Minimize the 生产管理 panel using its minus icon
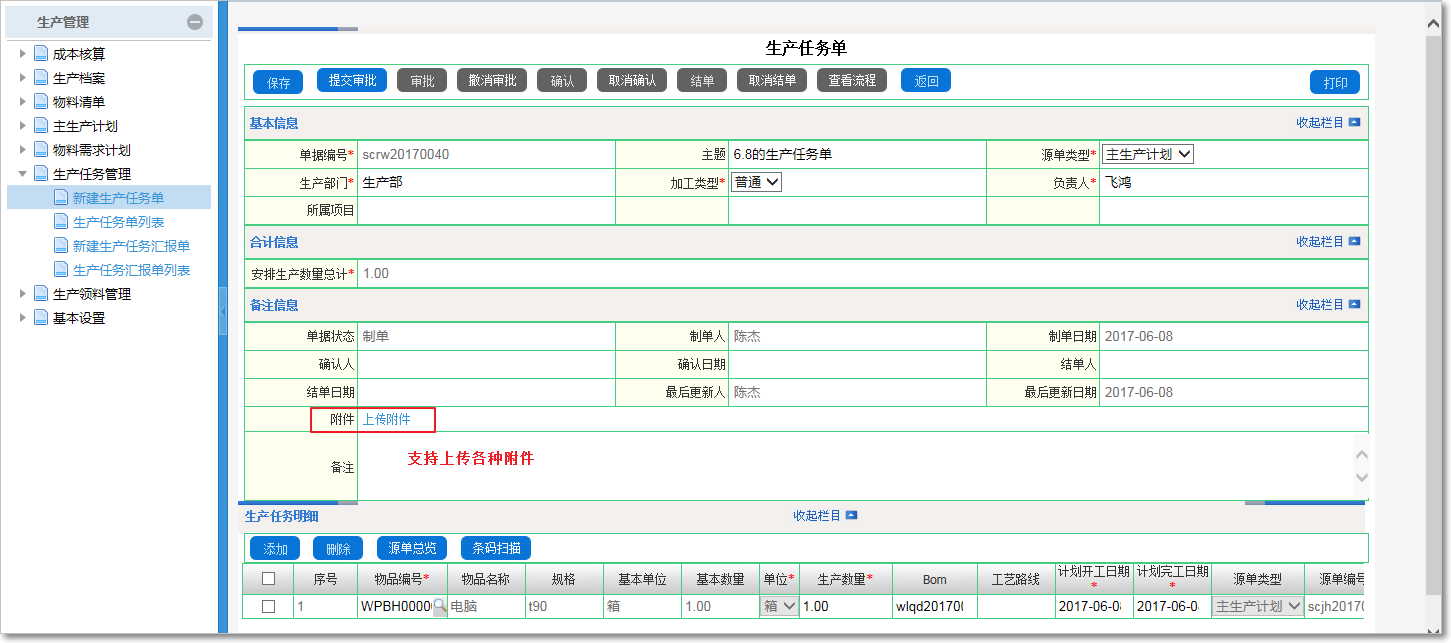This screenshot has width=1451, height=643. click(197, 20)
